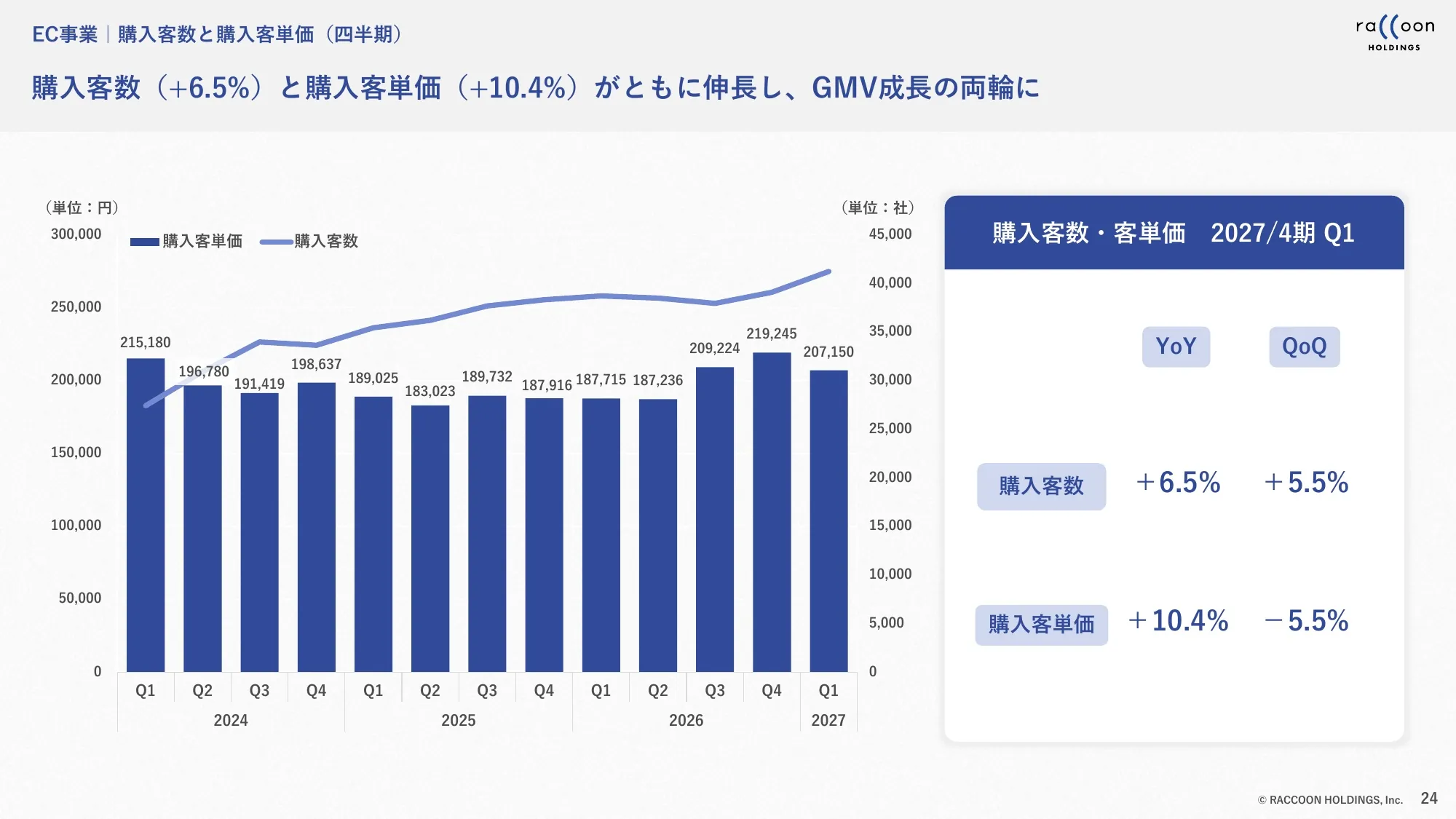Click bar value label 187,916
Viewport: 1456px width, 819px height.
[x=547, y=385]
